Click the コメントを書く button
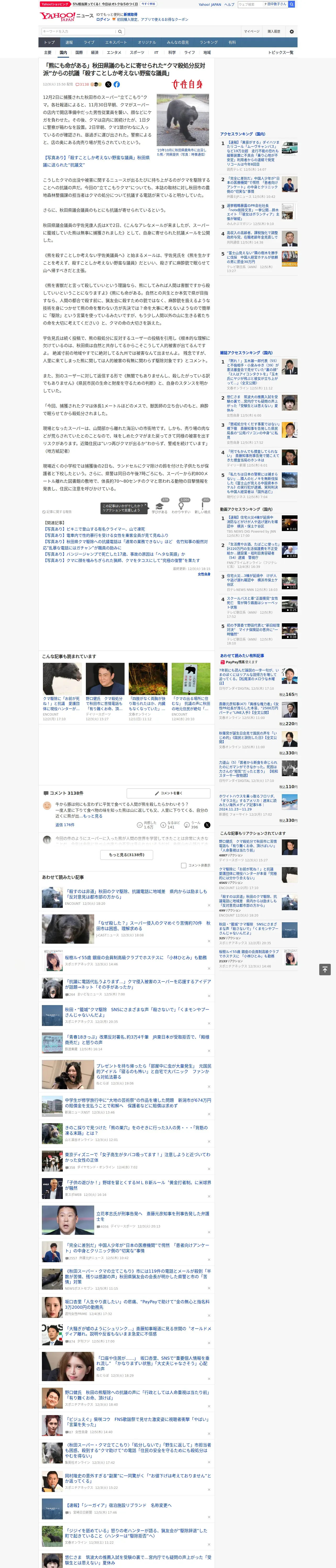 [x=168, y=793]
